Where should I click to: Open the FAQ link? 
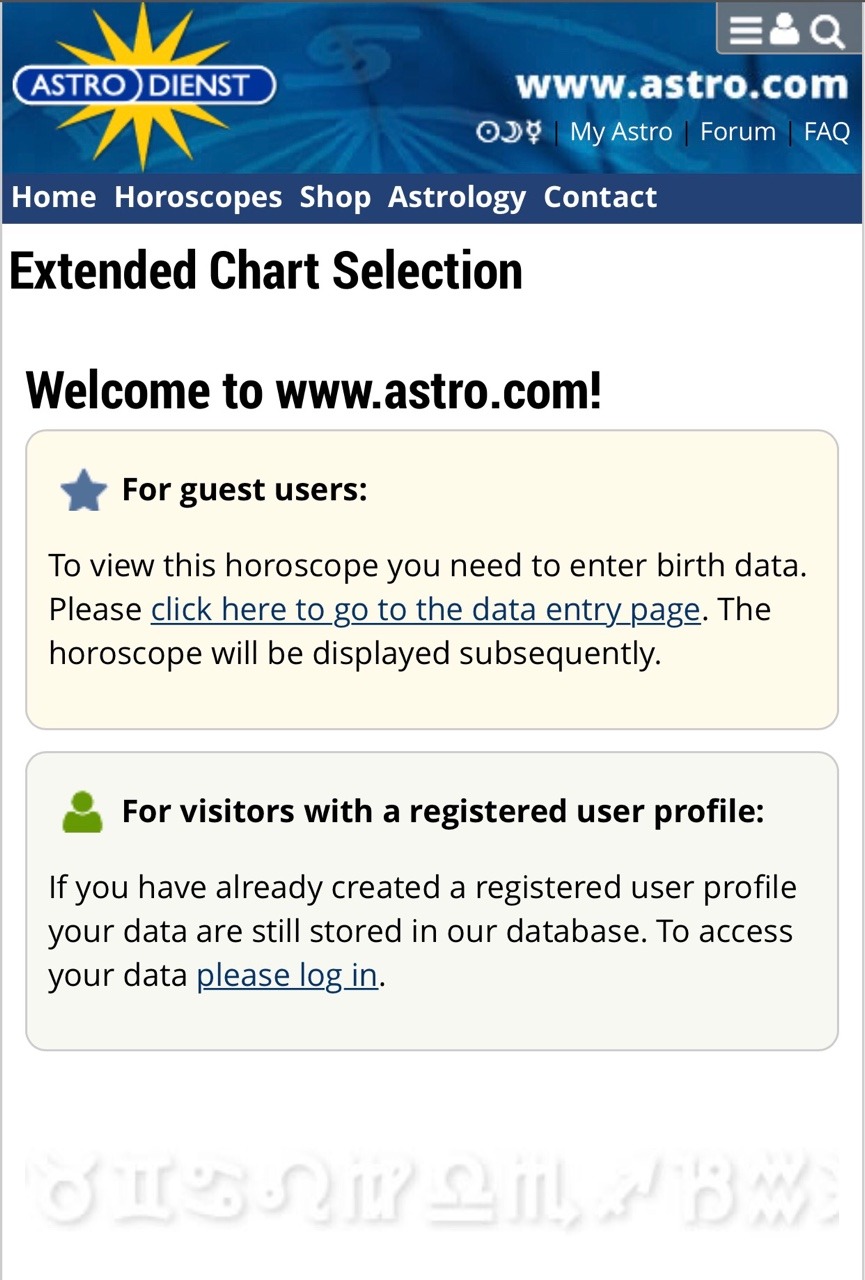click(827, 132)
